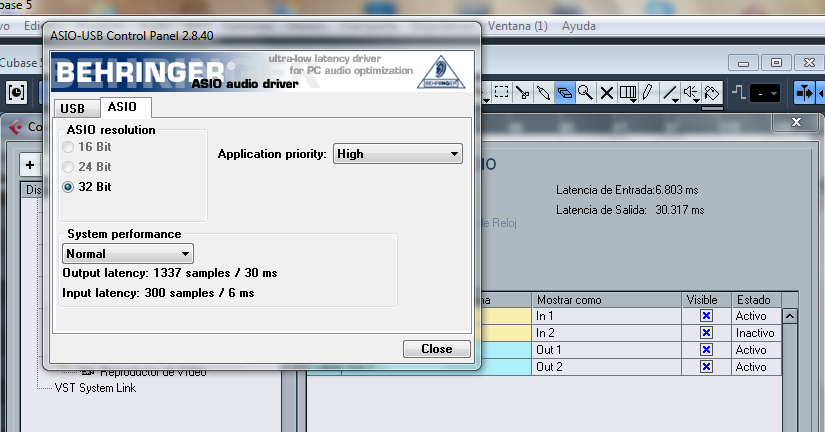The width and height of the screenshot is (825, 432).
Task: Select the Range Selection tool
Action: (x=502, y=93)
